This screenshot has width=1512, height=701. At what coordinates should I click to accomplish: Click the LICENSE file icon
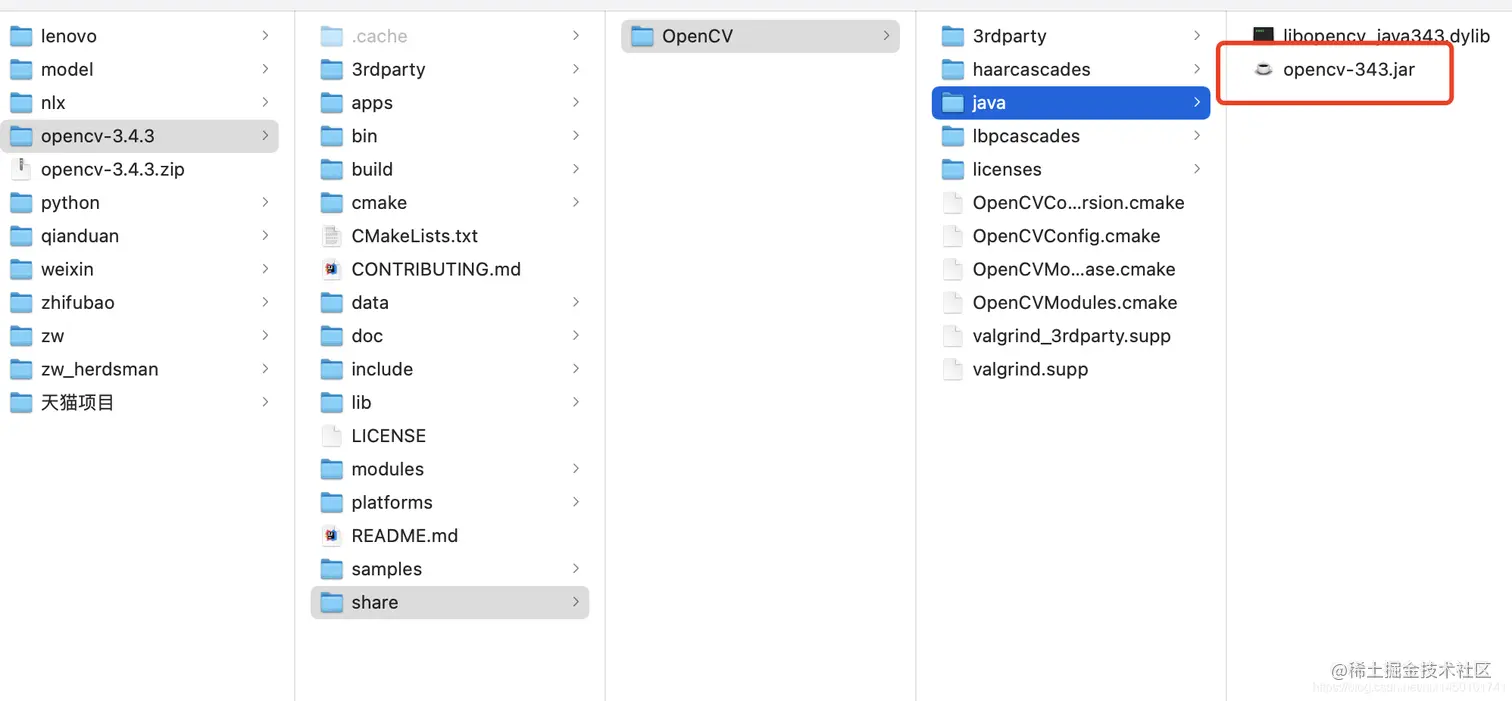point(332,436)
